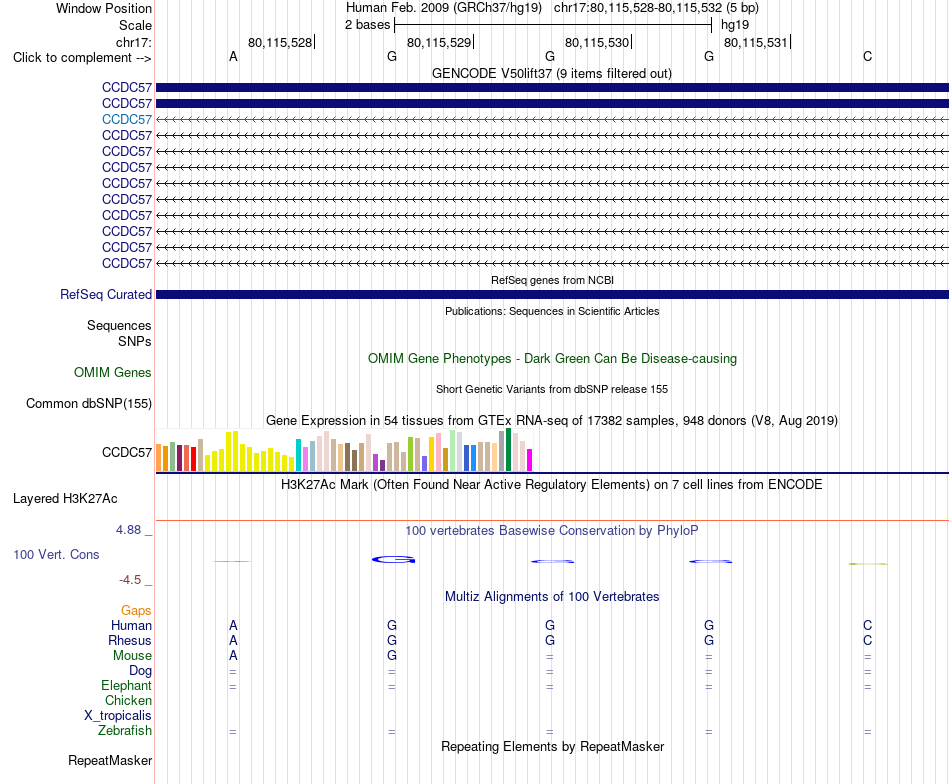Click the Gaps row label

pos(136,611)
